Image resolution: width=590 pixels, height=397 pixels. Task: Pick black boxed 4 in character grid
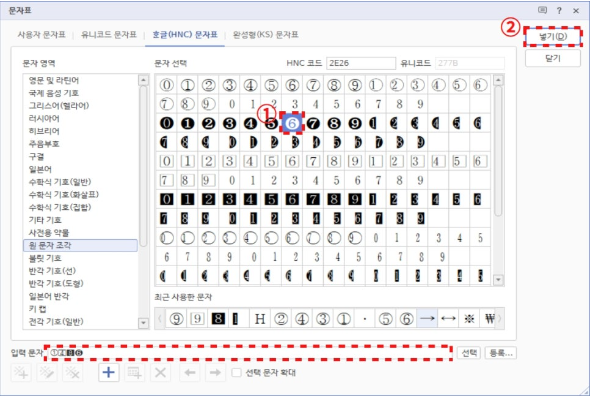click(250, 199)
